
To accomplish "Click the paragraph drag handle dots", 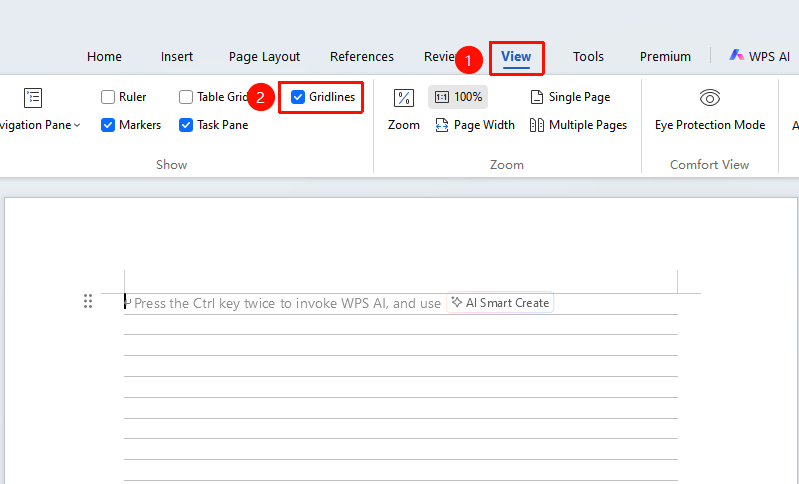I will coord(88,301).
